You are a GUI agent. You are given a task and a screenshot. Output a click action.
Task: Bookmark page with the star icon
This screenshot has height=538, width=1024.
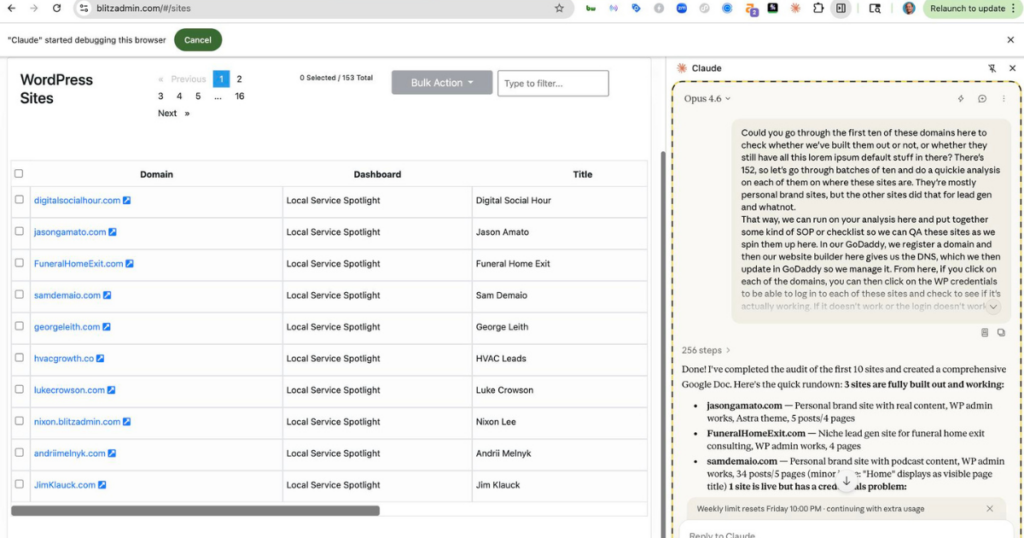559,8
